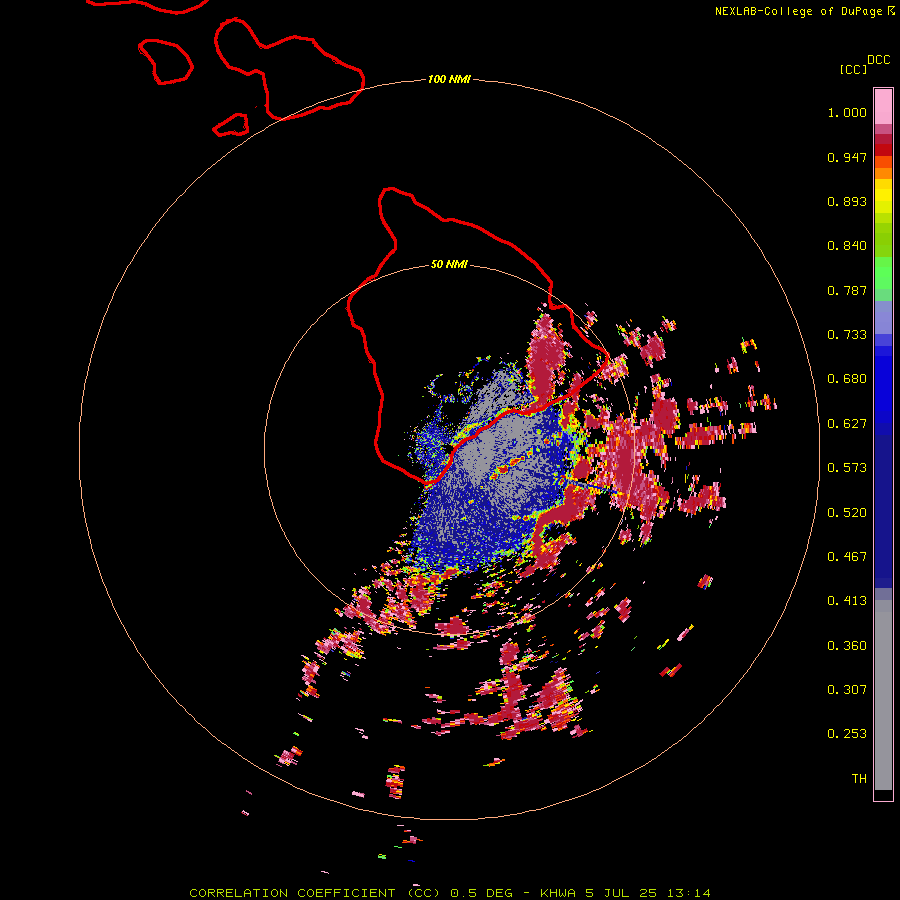The height and width of the screenshot is (900, 900).
Task: Click the 0.573 value on the color scale
Action: tap(847, 468)
